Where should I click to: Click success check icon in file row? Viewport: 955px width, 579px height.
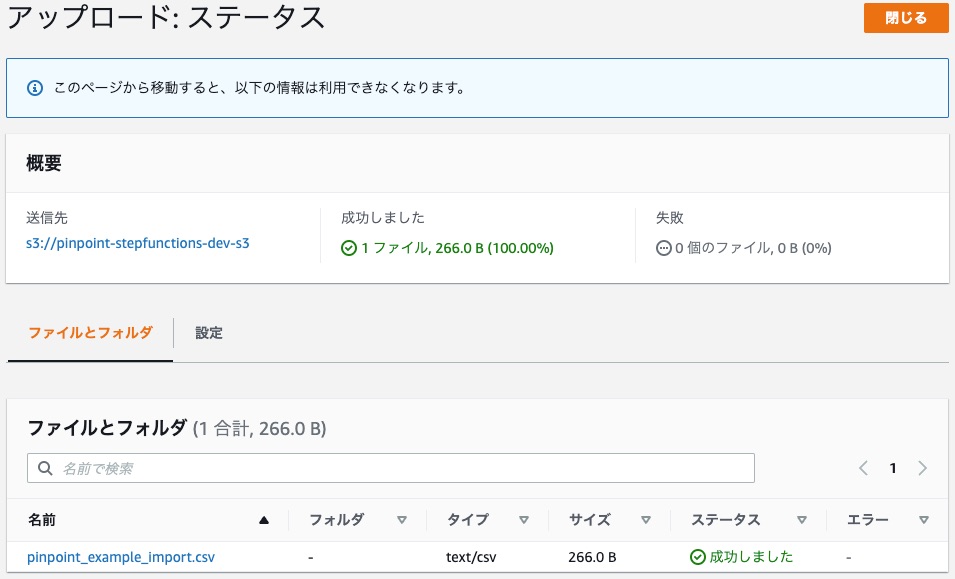pyautogui.click(x=697, y=556)
